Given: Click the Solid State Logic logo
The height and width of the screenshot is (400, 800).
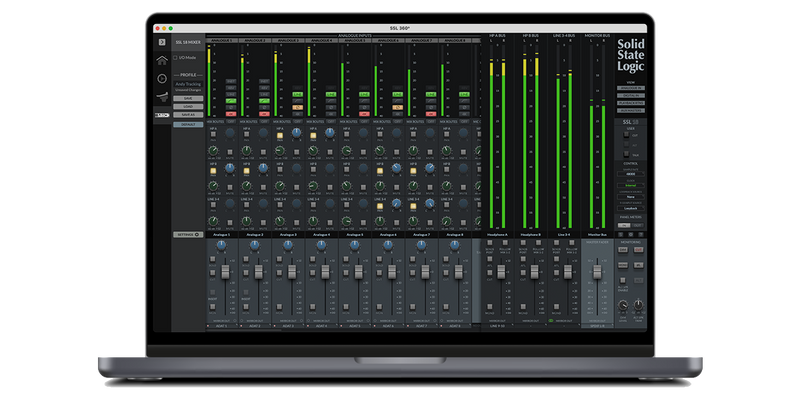Looking at the screenshot, I should click(631, 55).
